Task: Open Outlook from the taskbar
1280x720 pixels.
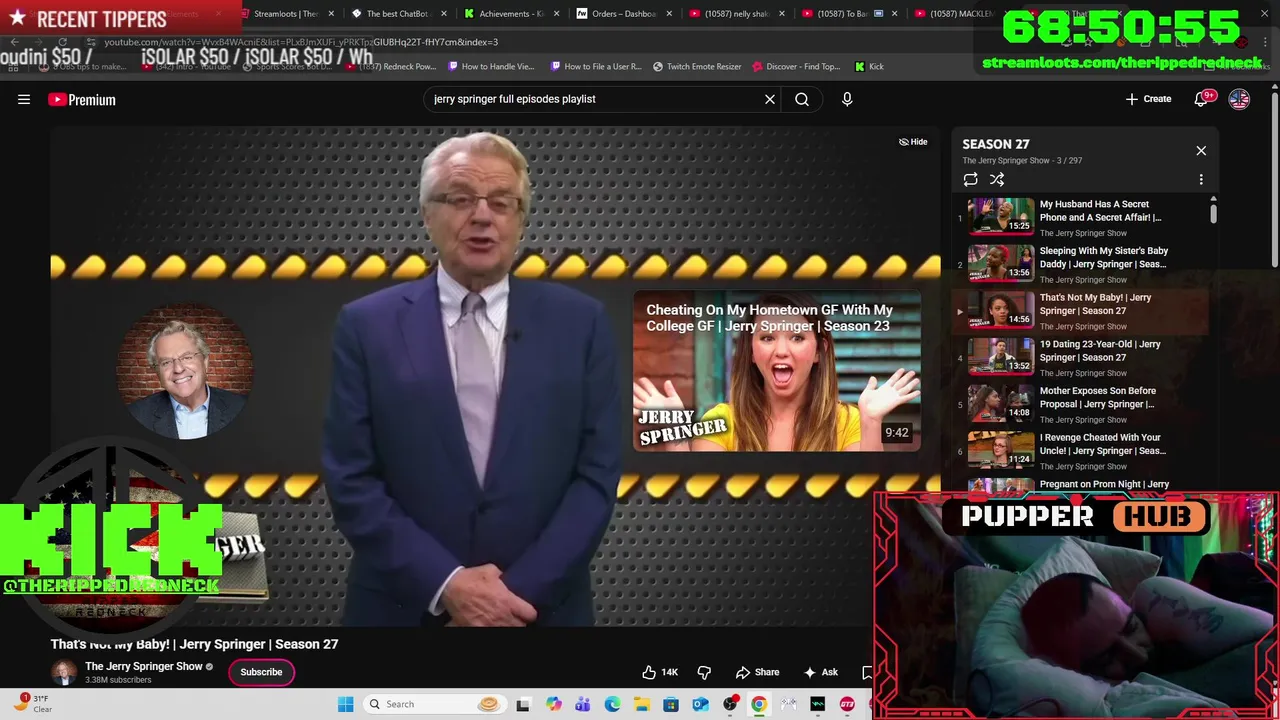Action: [701, 704]
